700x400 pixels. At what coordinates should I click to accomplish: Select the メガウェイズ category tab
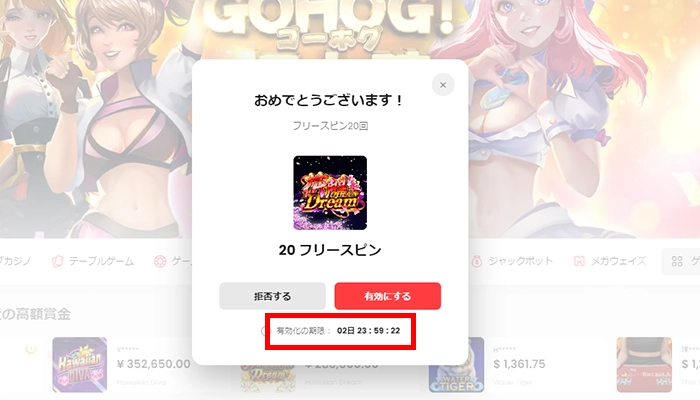(610, 261)
